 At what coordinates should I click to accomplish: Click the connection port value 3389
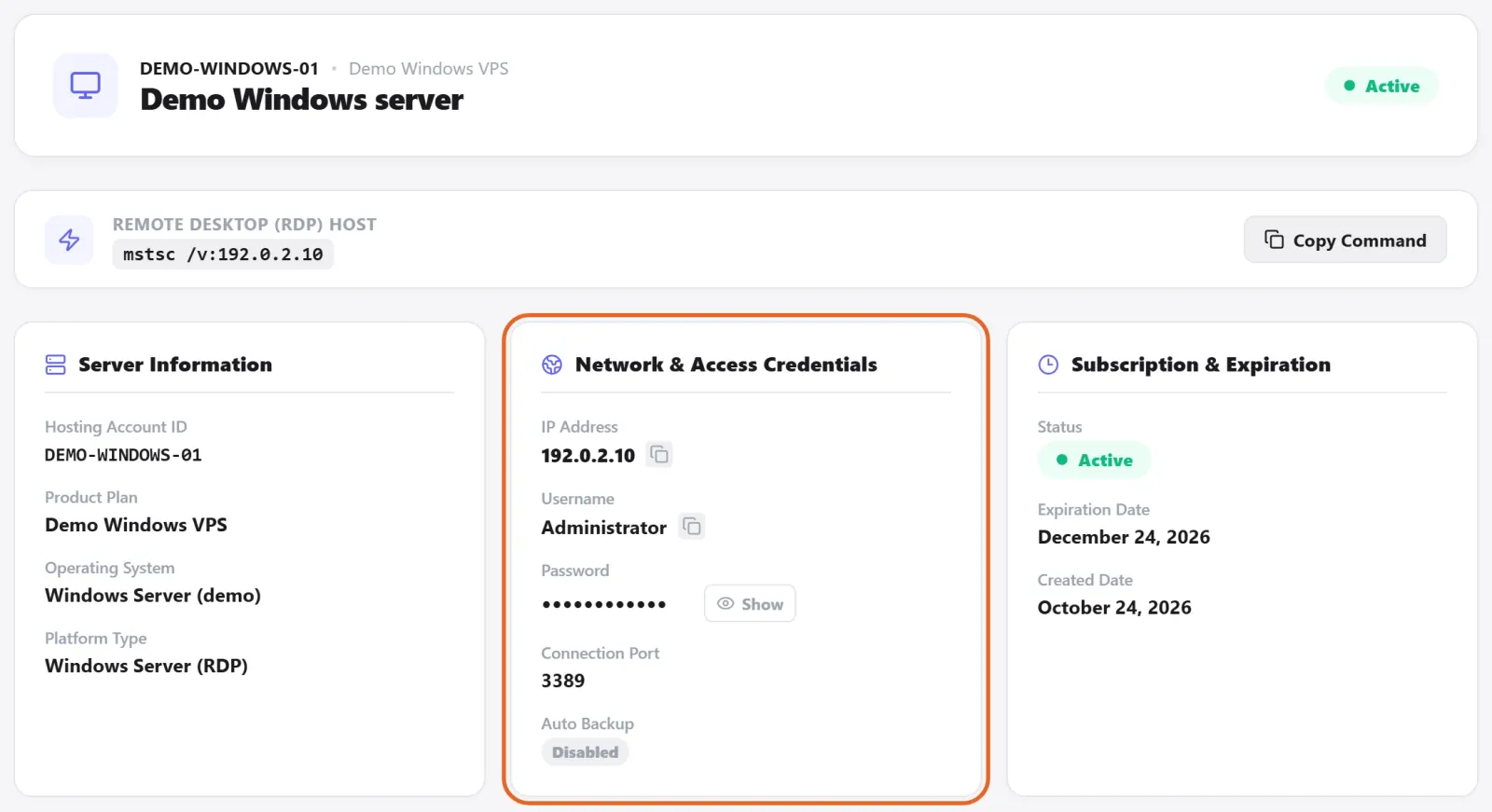563,681
